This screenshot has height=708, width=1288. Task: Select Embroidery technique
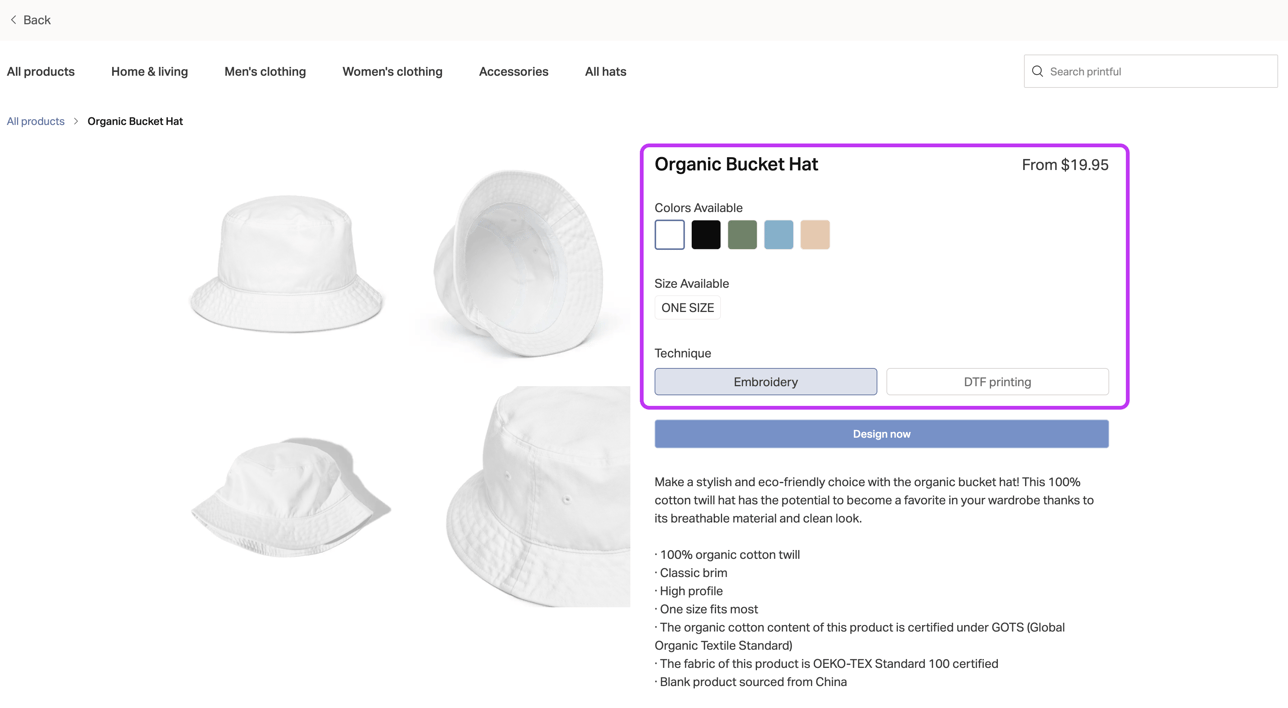pos(766,382)
